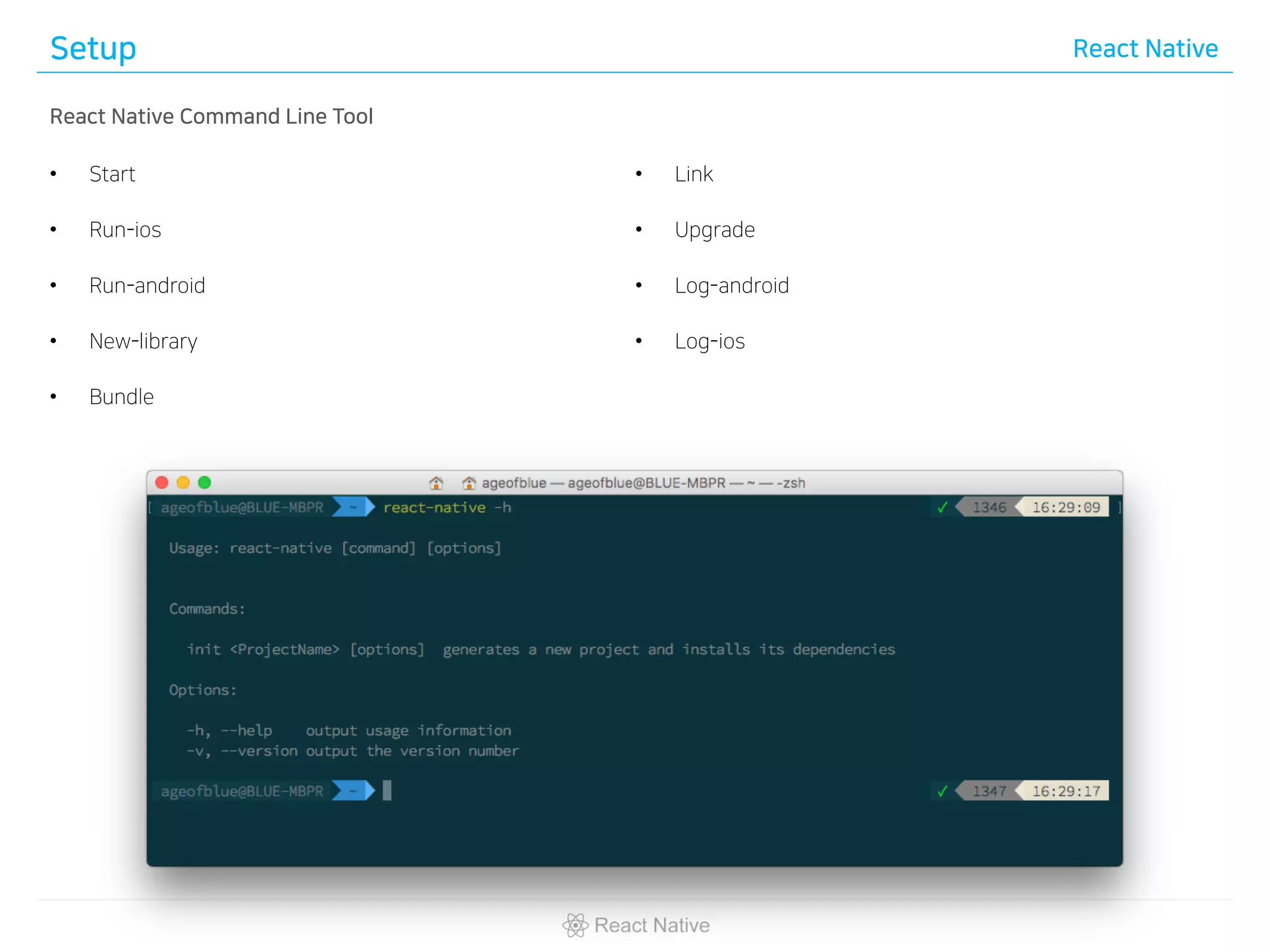Click the blue tilde arrow segment in the first prompt

[x=353, y=507]
